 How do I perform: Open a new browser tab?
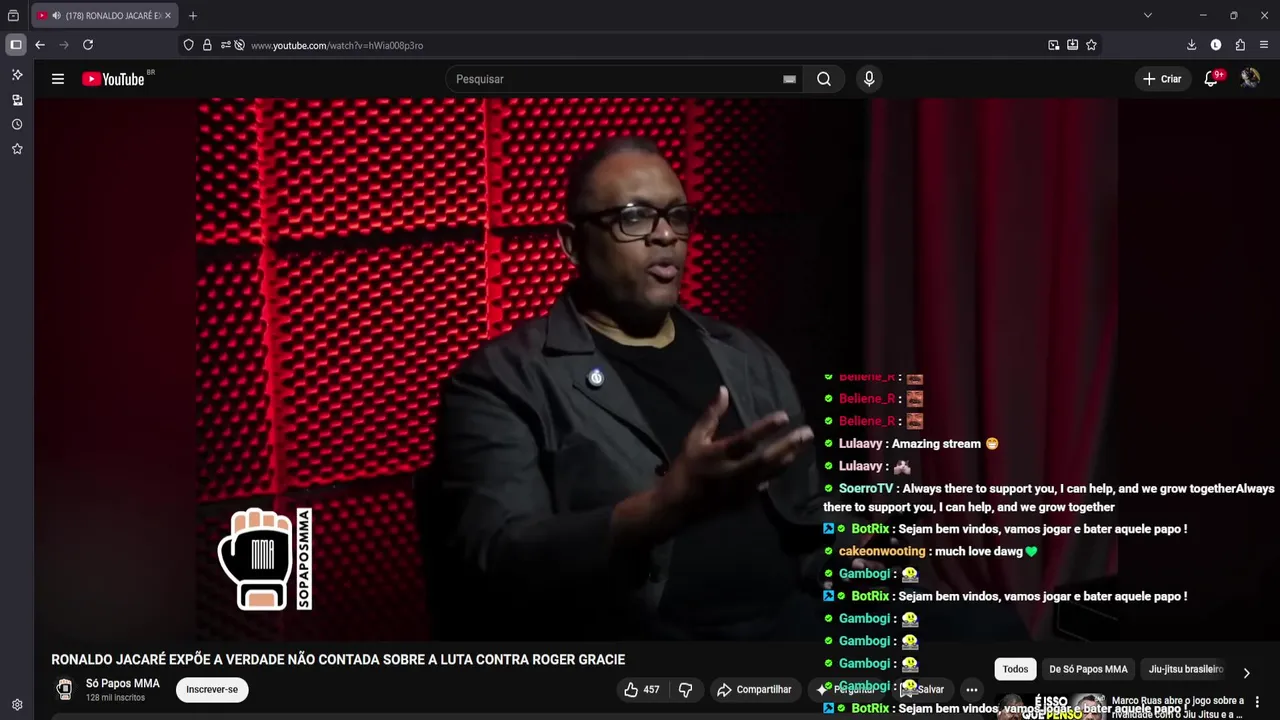click(x=193, y=15)
